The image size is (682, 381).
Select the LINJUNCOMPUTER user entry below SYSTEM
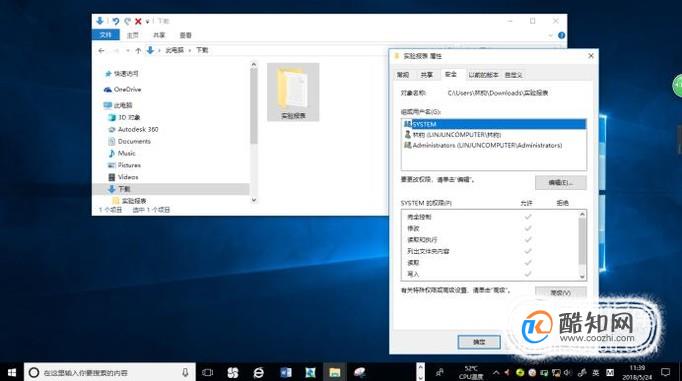pyautogui.click(x=494, y=134)
